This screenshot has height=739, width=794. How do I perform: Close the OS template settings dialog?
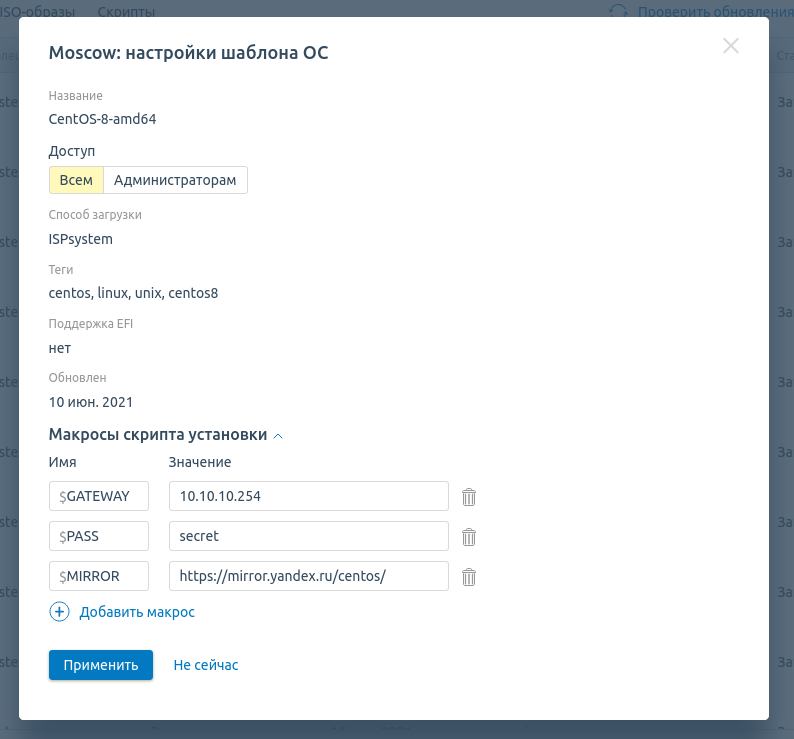tap(731, 46)
